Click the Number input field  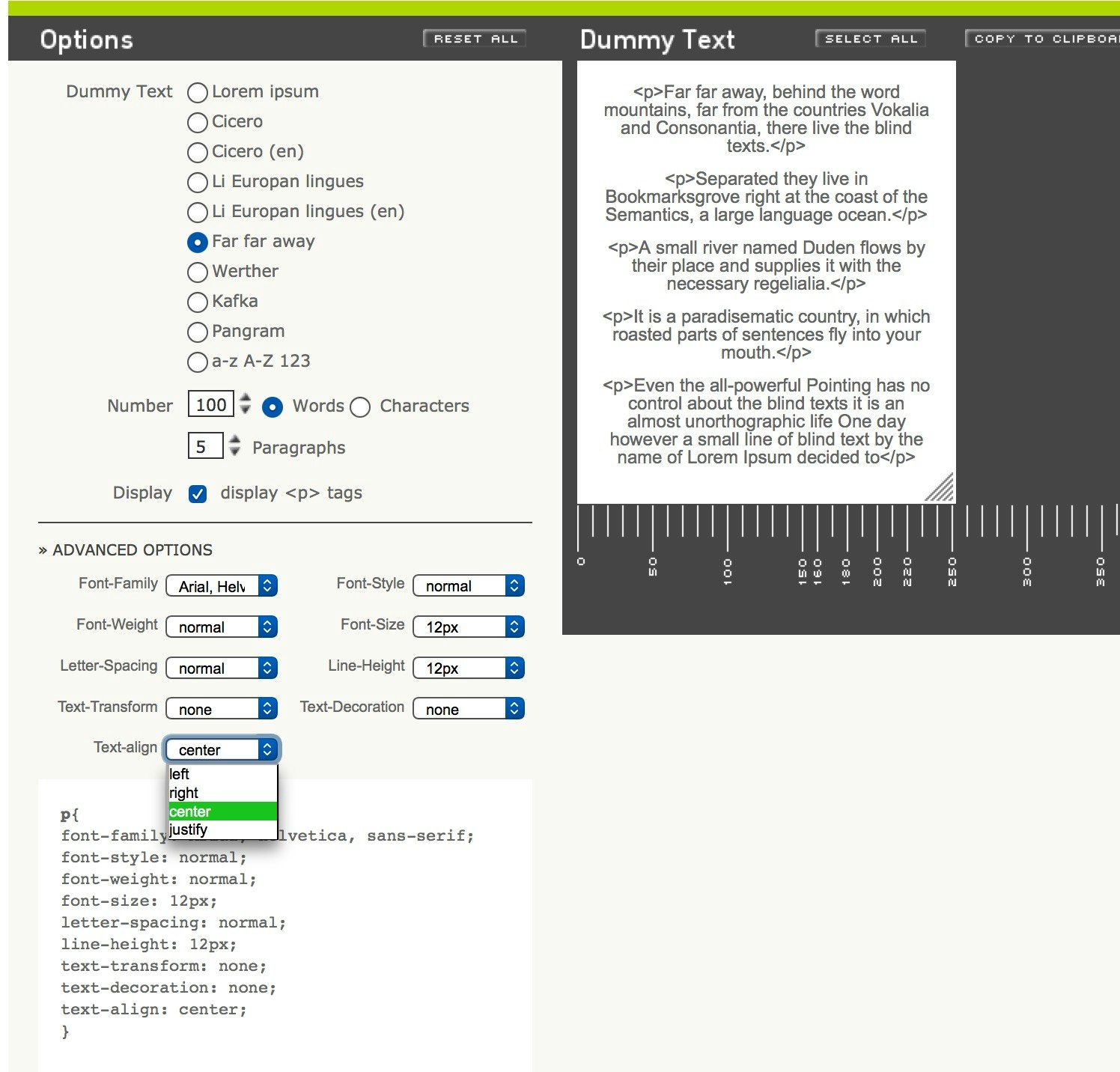212,405
